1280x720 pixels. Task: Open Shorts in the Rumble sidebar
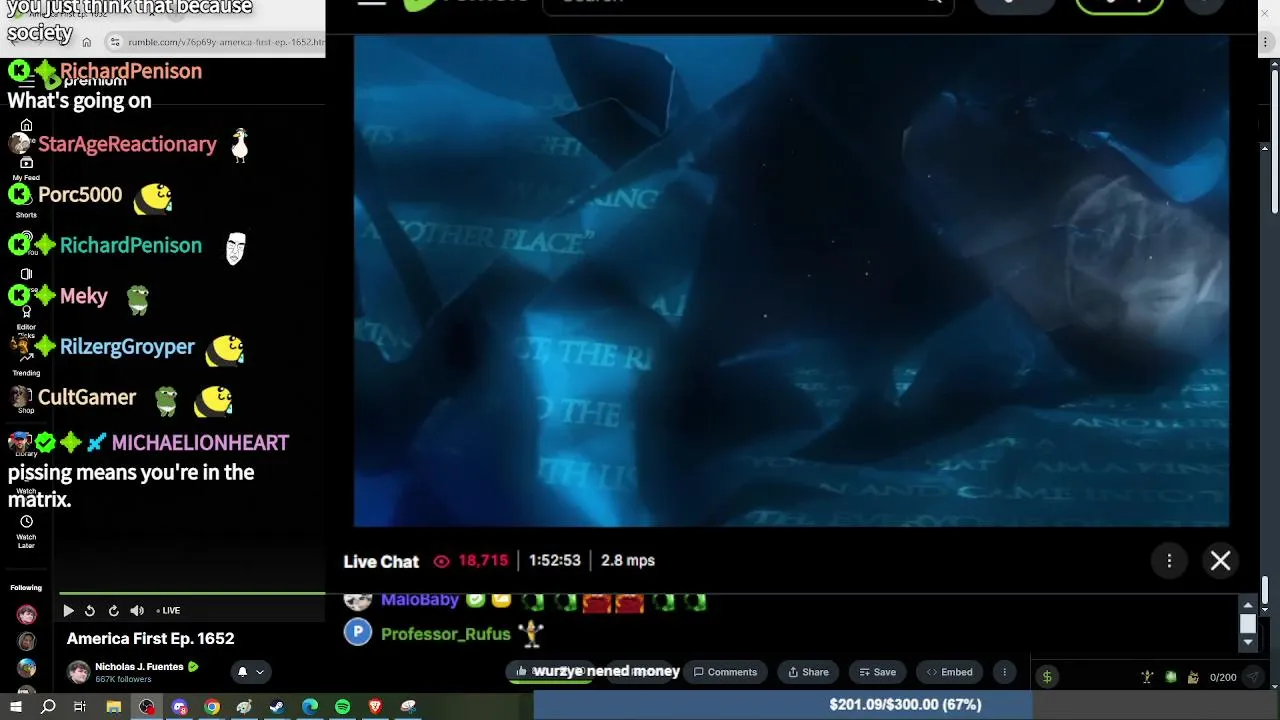pos(26,206)
